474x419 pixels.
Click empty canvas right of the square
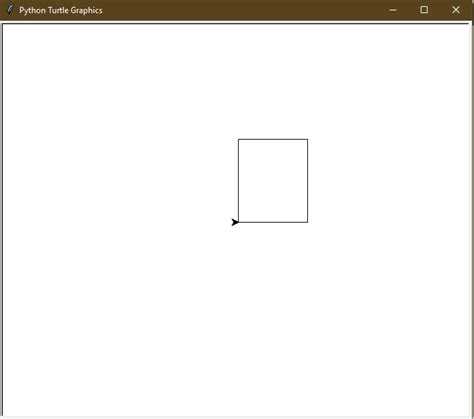[387, 181]
